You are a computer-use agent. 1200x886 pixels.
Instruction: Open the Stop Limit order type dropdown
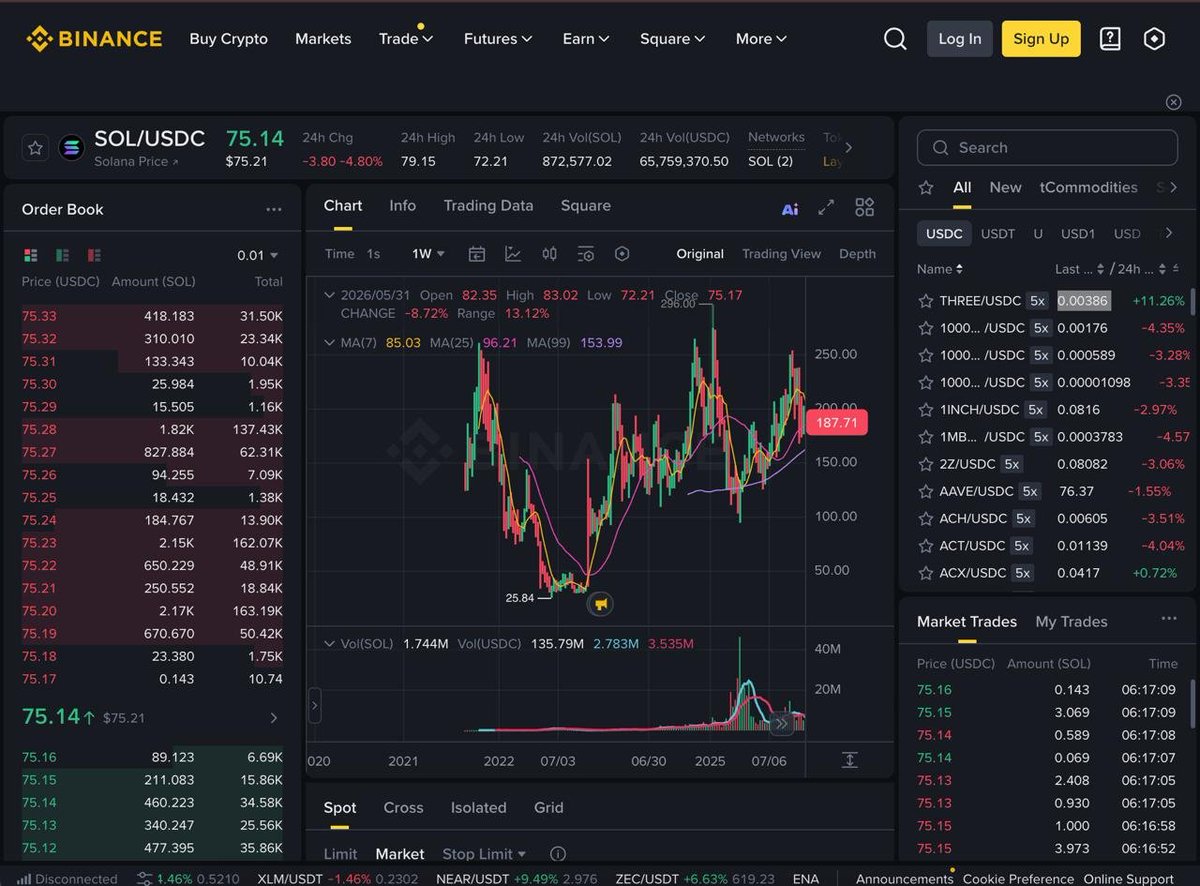[484, 854]
